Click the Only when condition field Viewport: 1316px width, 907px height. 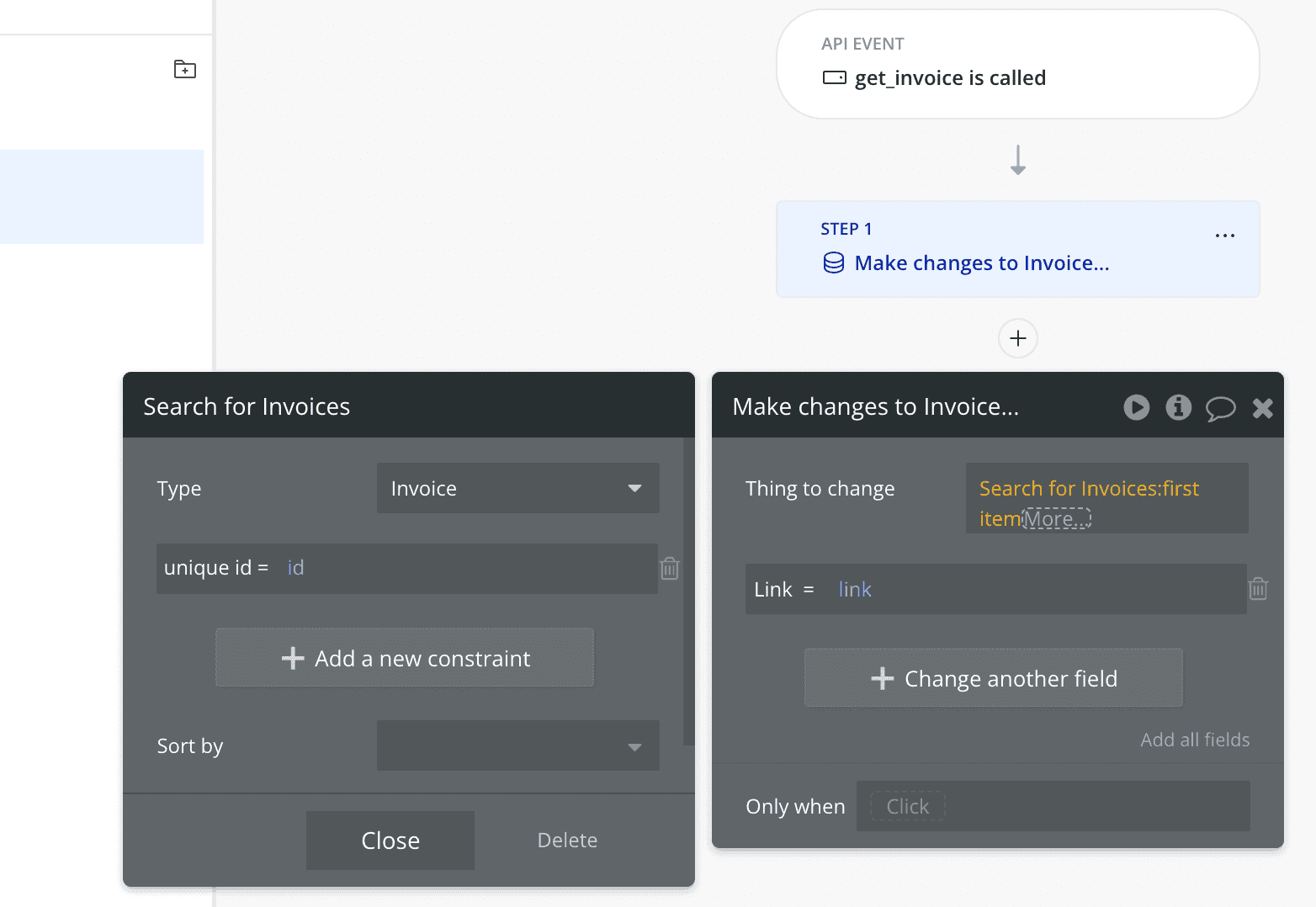[x=1052, y=806]
